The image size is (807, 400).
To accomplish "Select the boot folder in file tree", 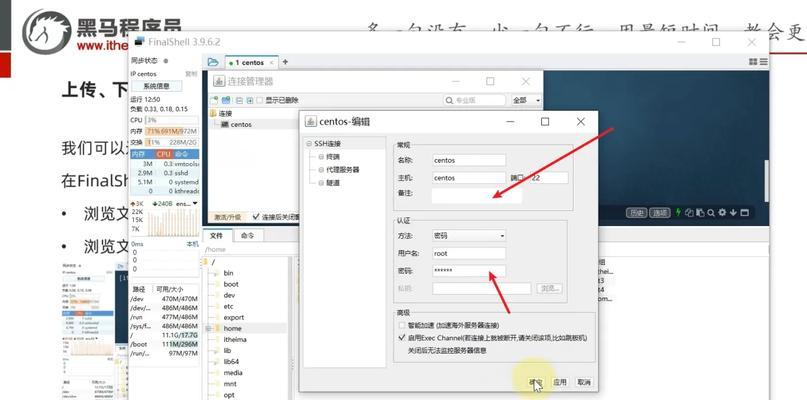I will (x=231, y=284).
